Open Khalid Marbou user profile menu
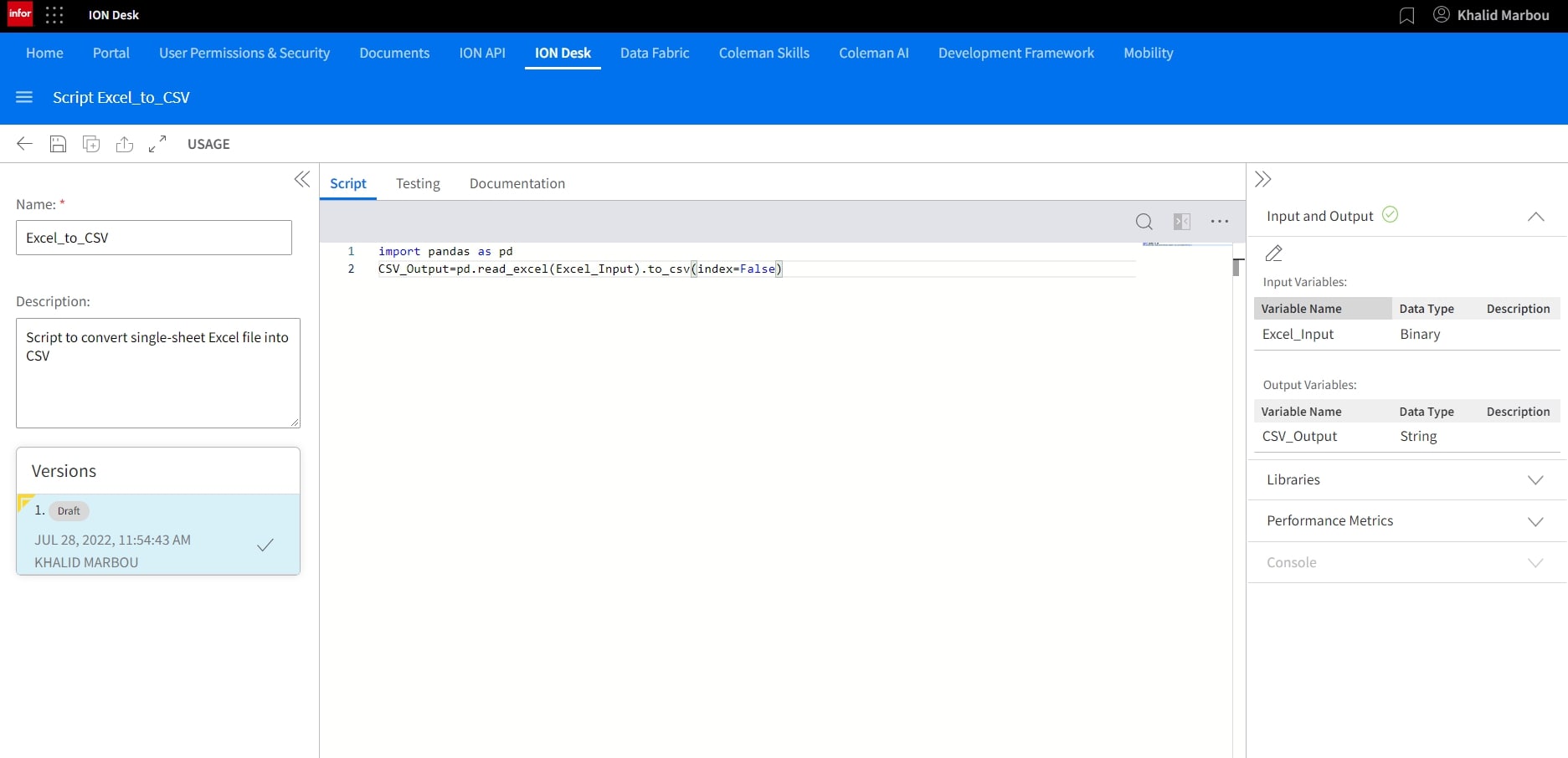 point(1491,15)
